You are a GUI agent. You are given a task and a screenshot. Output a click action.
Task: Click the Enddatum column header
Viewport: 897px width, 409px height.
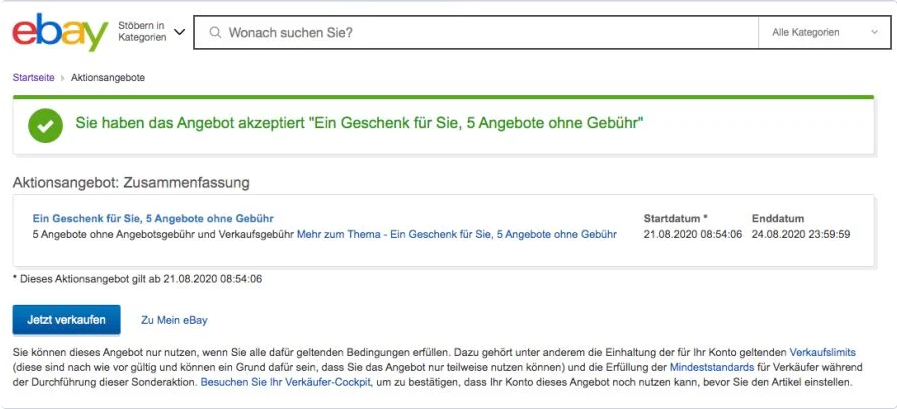coord(778,218)
